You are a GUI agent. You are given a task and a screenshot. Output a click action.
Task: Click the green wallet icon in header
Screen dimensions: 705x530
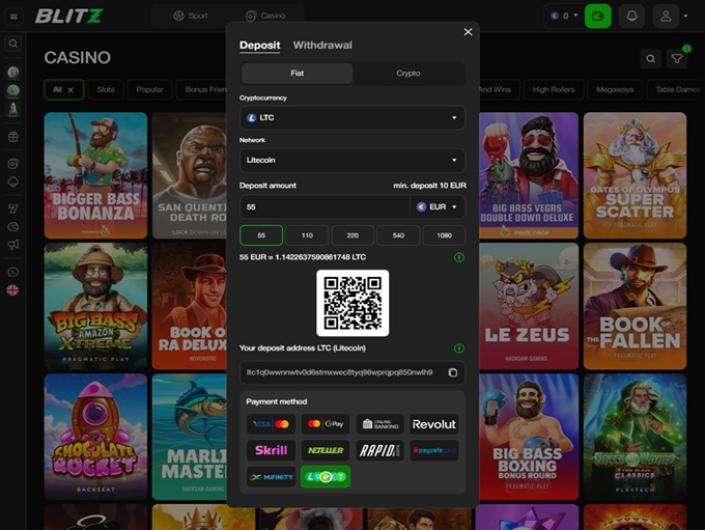[598, 16]
